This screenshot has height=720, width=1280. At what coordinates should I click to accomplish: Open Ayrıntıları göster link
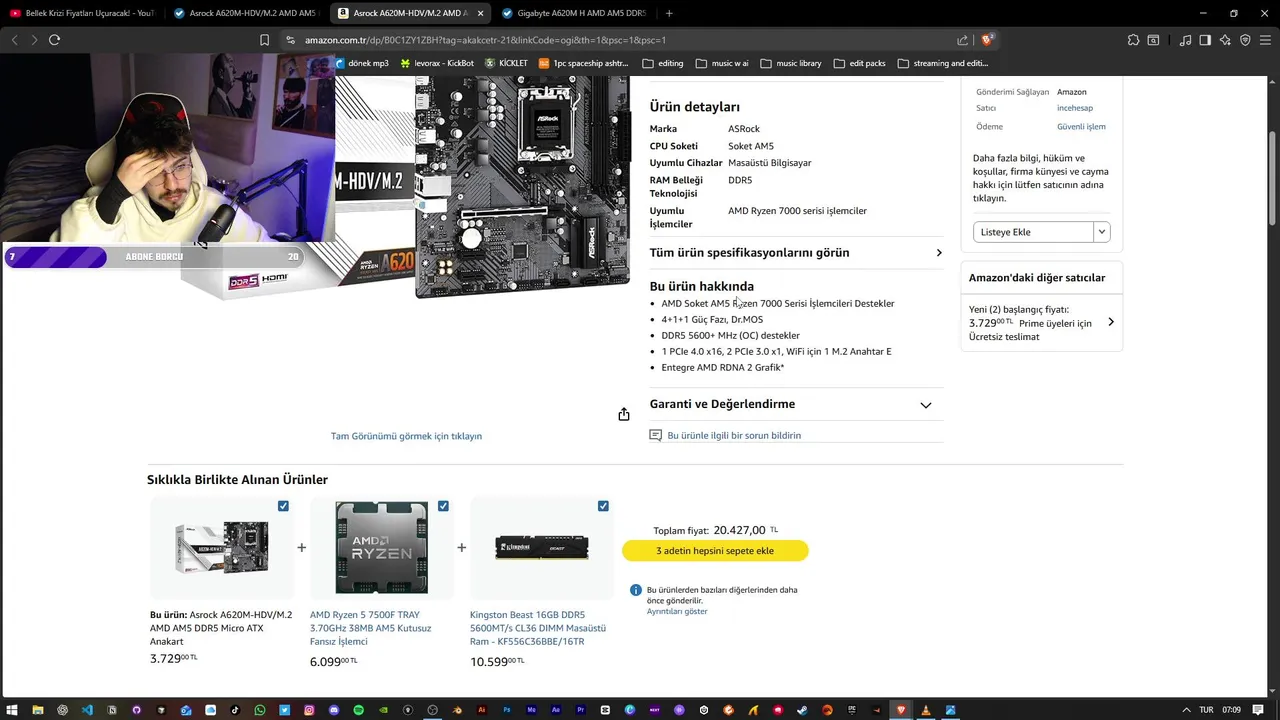(677, 611)
